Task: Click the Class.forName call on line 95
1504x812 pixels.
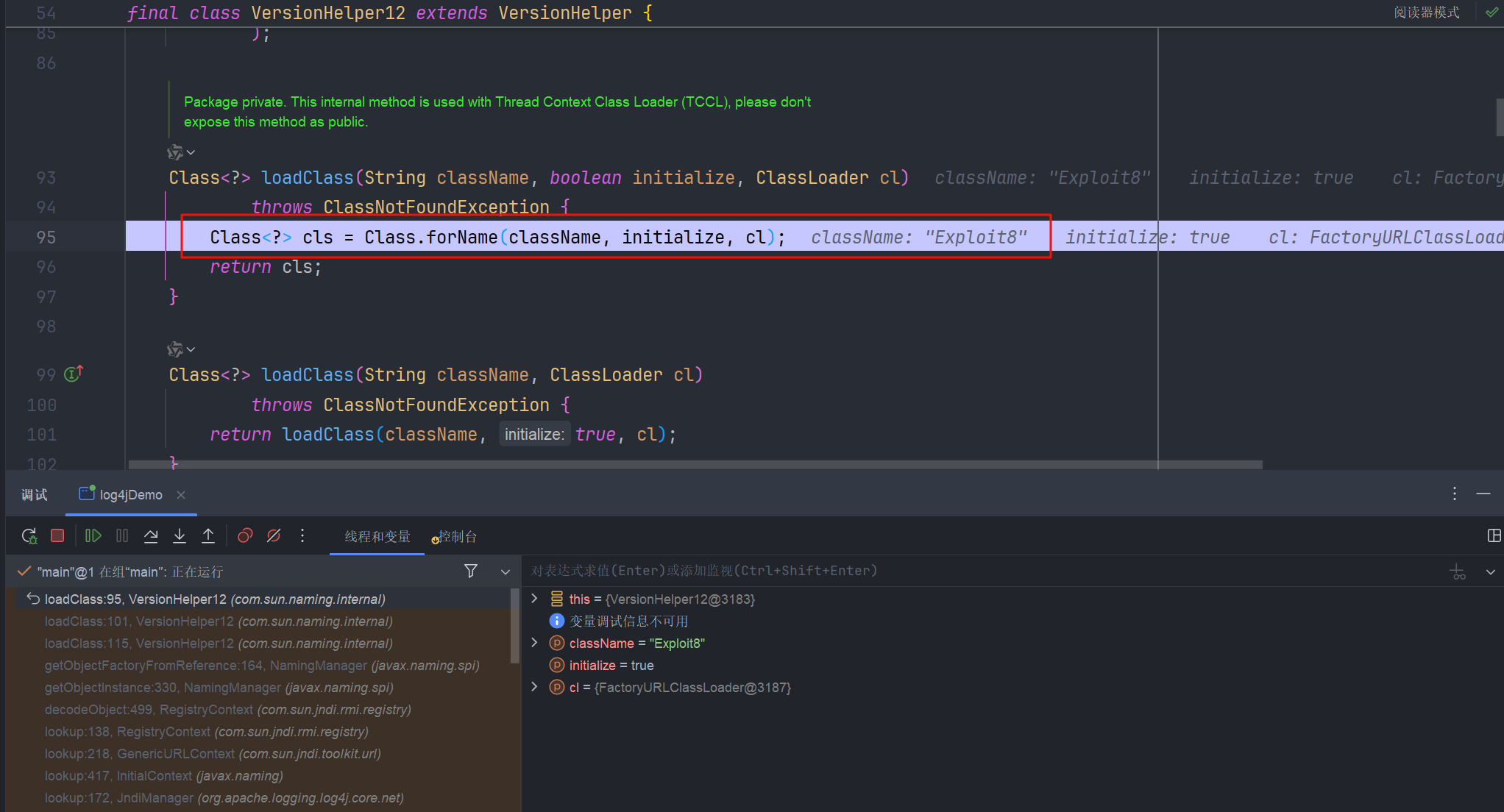Action: pos(575,237)
